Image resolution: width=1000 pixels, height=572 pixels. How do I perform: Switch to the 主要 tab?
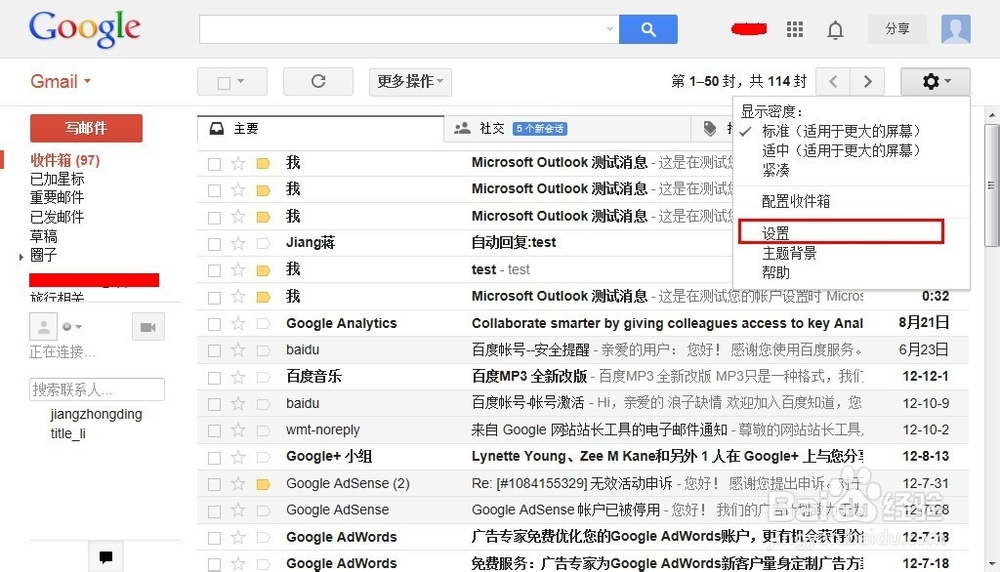coord(321,129)
